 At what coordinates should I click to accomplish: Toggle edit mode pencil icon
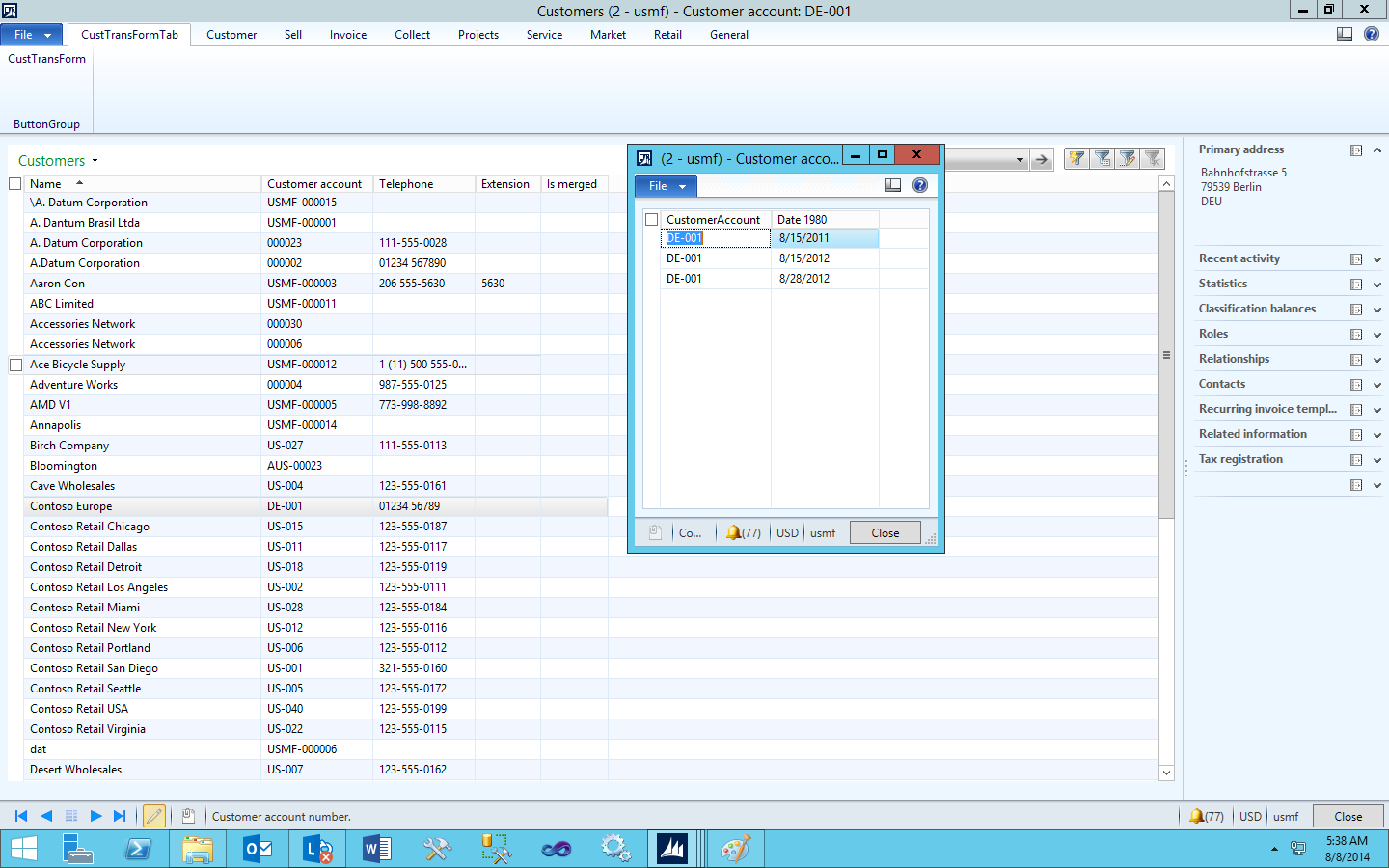point(154,816)
